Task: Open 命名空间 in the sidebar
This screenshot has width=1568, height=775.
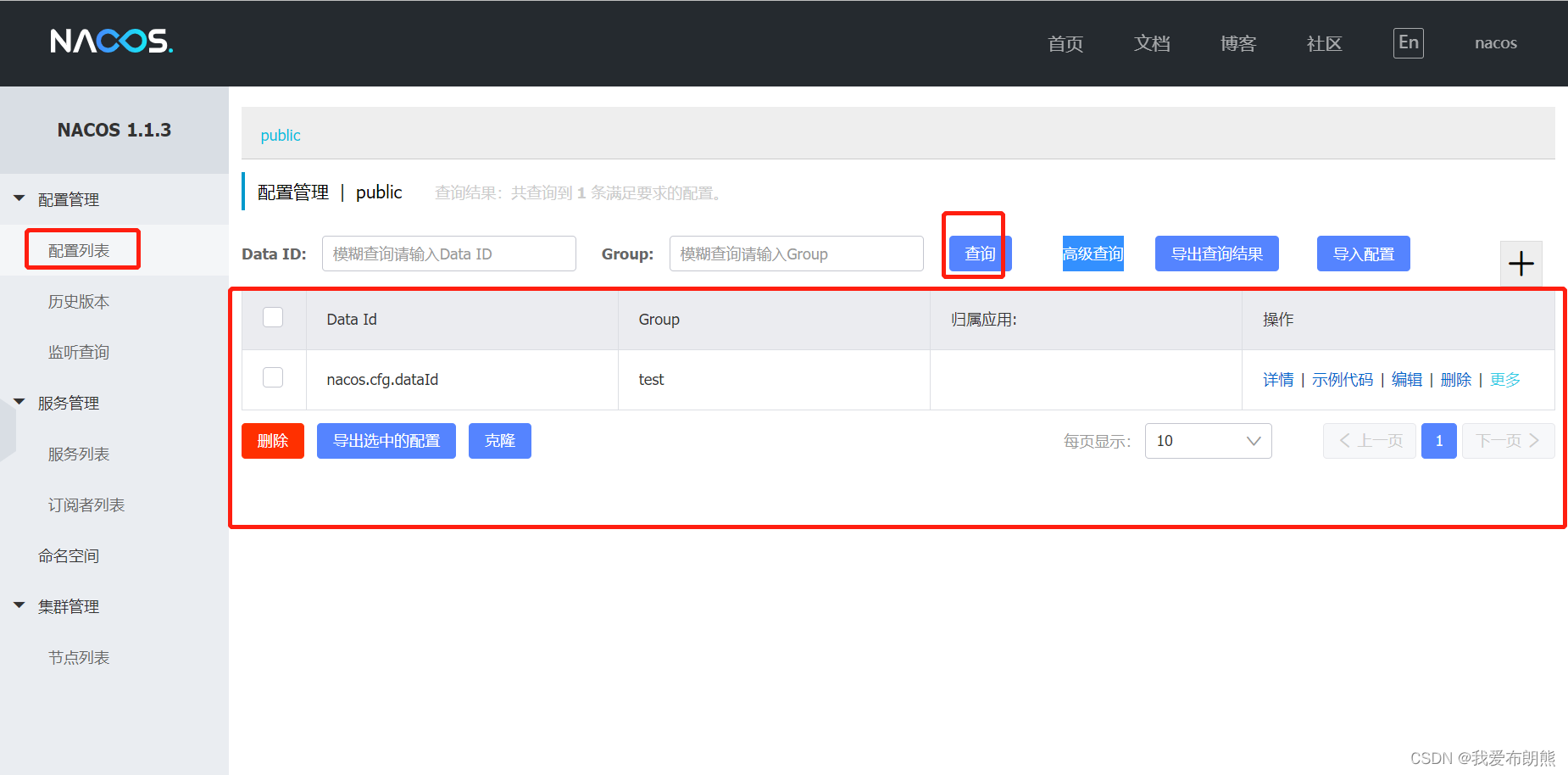Action: coord(69,556)
